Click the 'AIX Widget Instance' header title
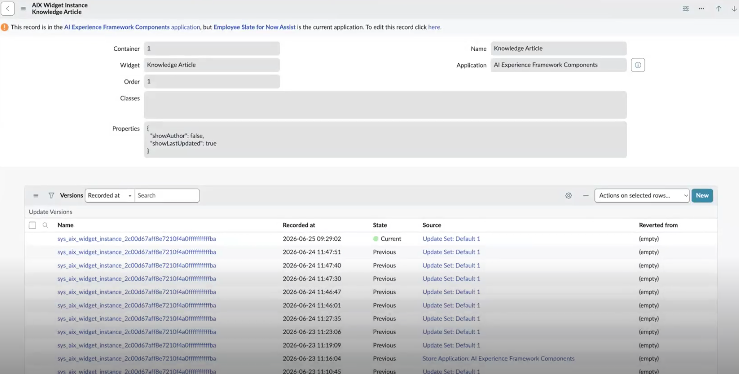 click(59, 5)
